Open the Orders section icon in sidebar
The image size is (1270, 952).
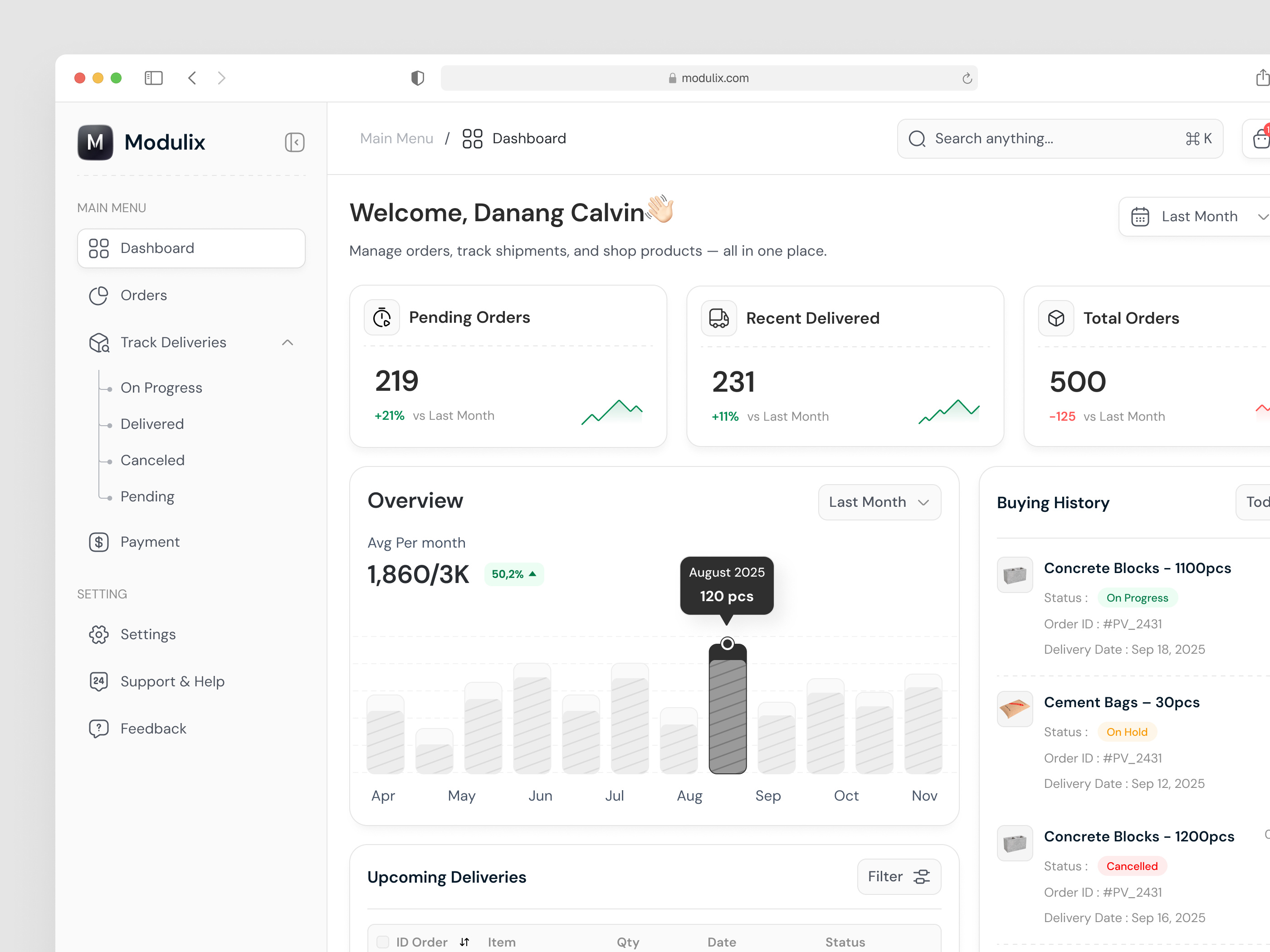[x=99, y=295]
